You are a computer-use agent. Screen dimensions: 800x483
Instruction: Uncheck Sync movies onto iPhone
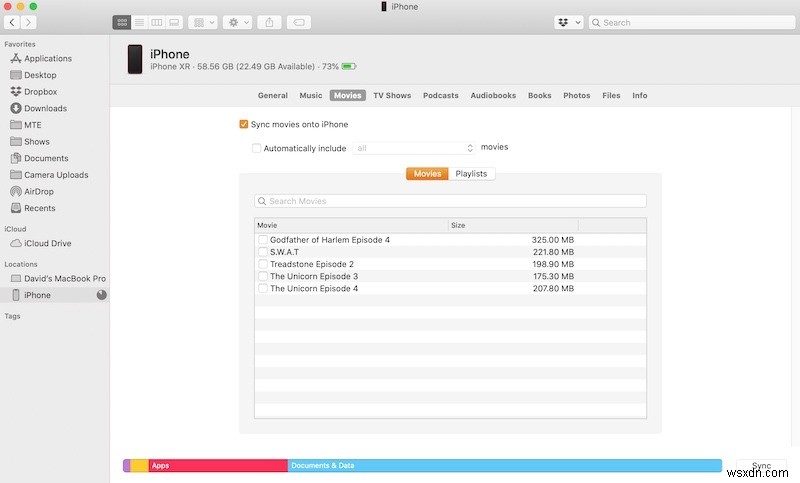244,124
